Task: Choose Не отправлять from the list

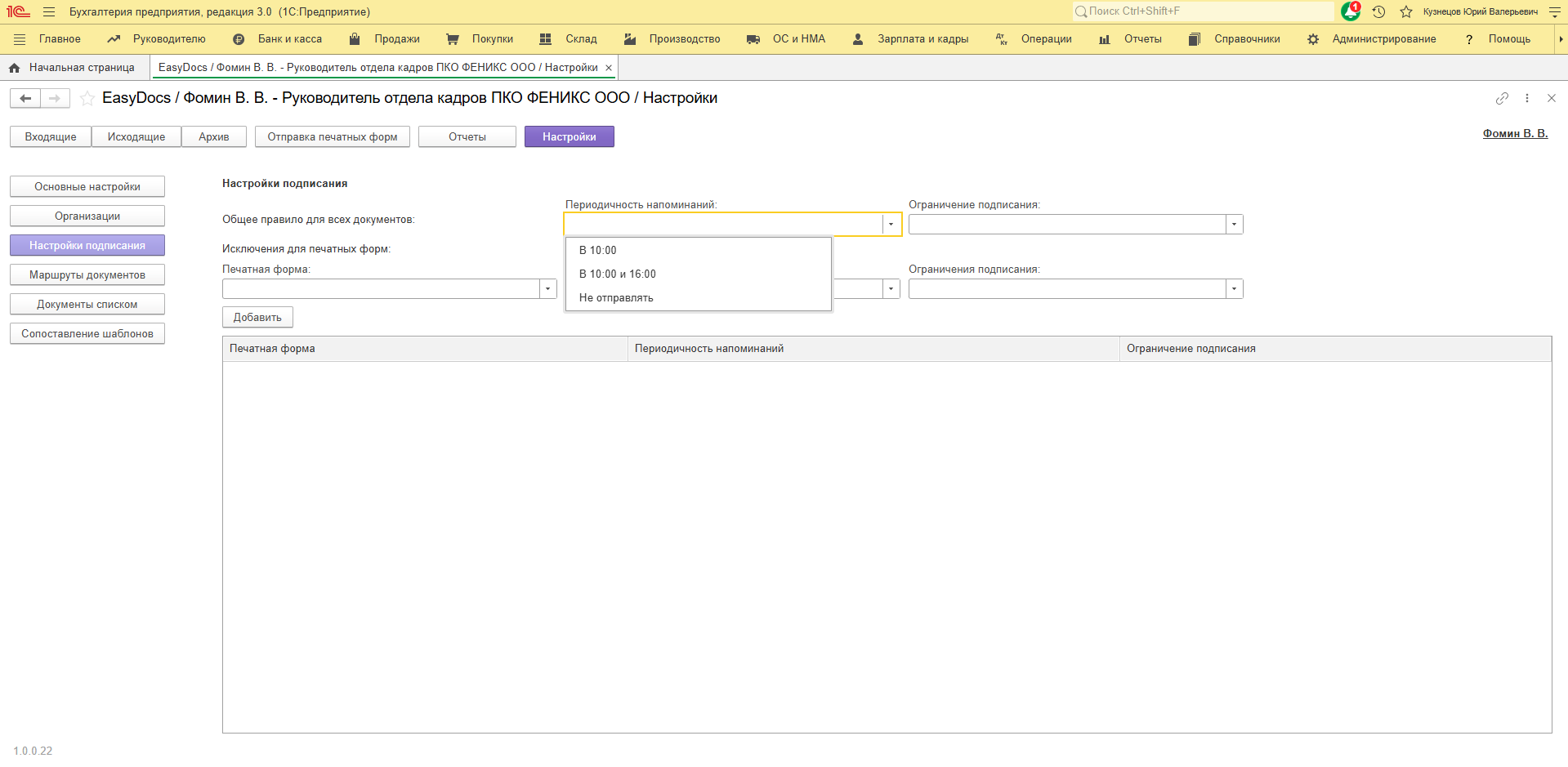Action: (x=616, y=298)
